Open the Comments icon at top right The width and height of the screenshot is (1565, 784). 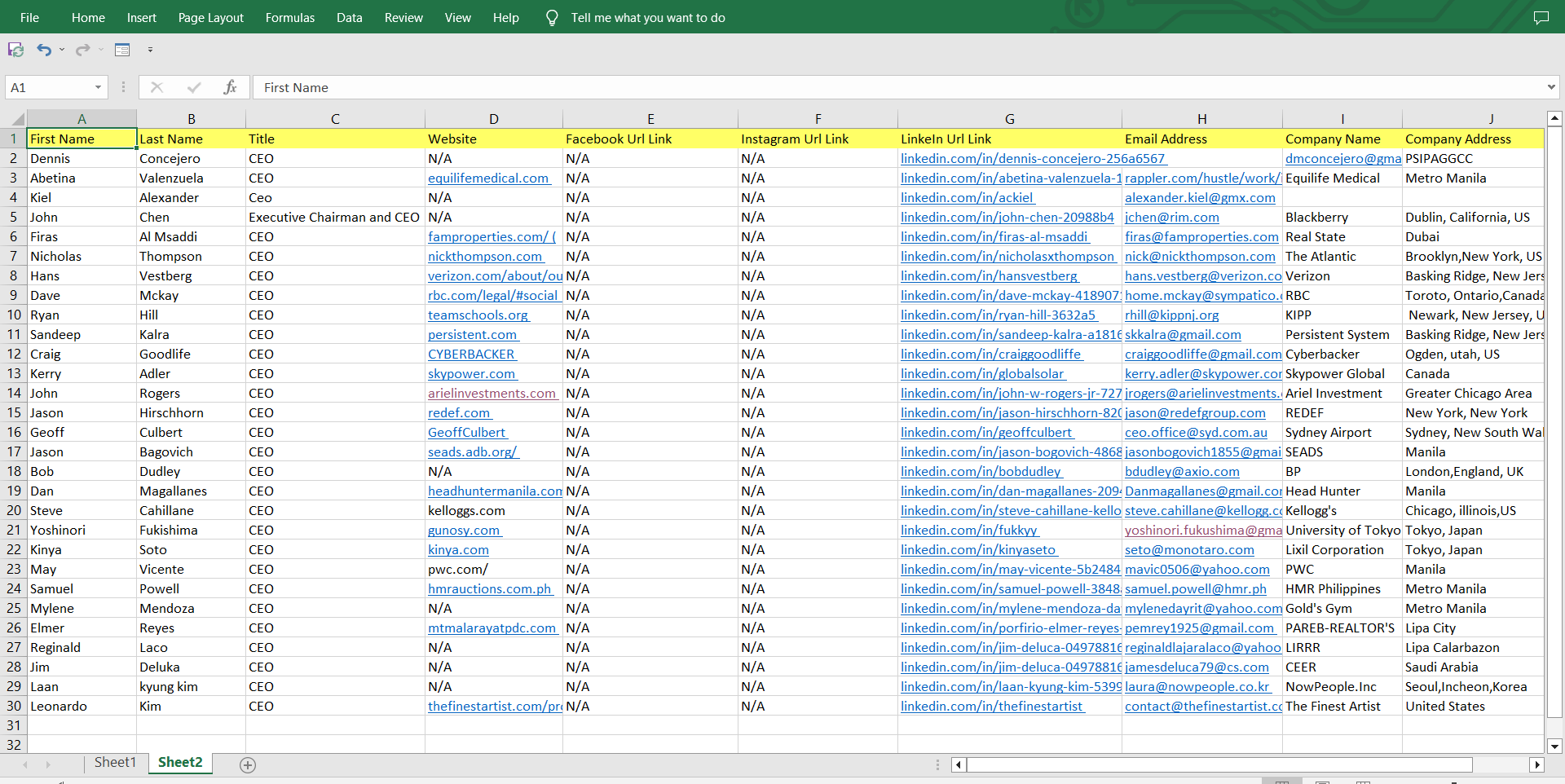point(1541,18)
